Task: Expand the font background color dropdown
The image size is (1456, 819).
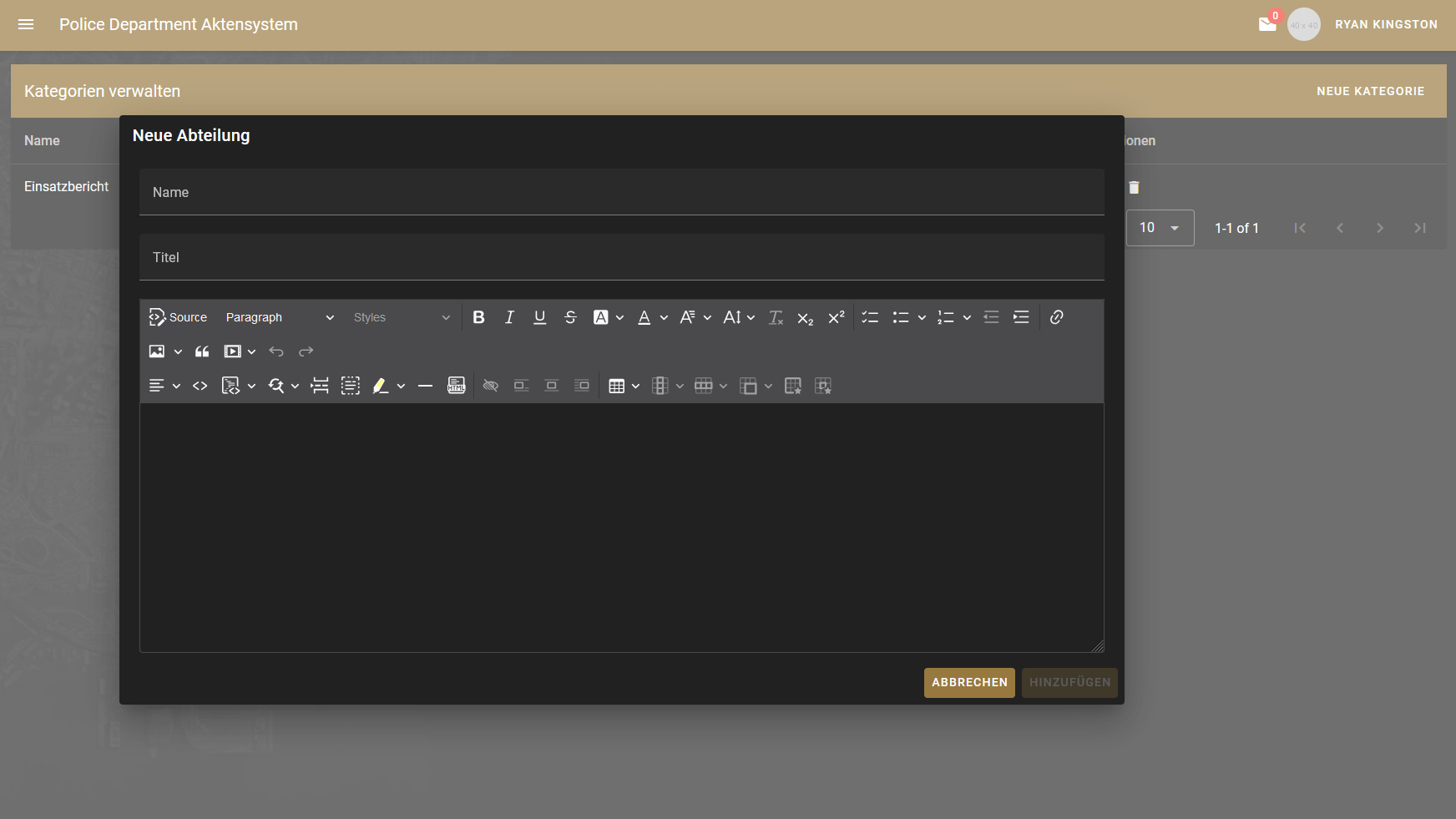Action: tap(619, 317)
